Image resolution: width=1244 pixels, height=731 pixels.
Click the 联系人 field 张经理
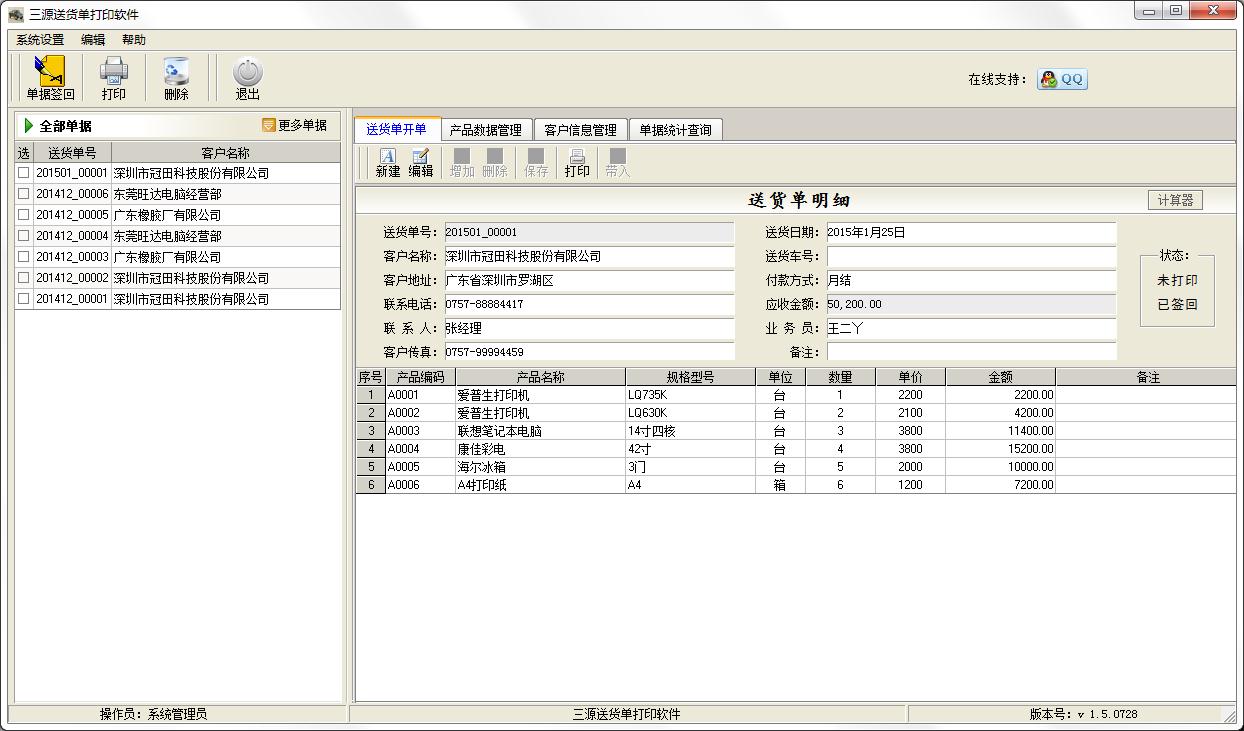pyautogui.click(x=589, y=328)
